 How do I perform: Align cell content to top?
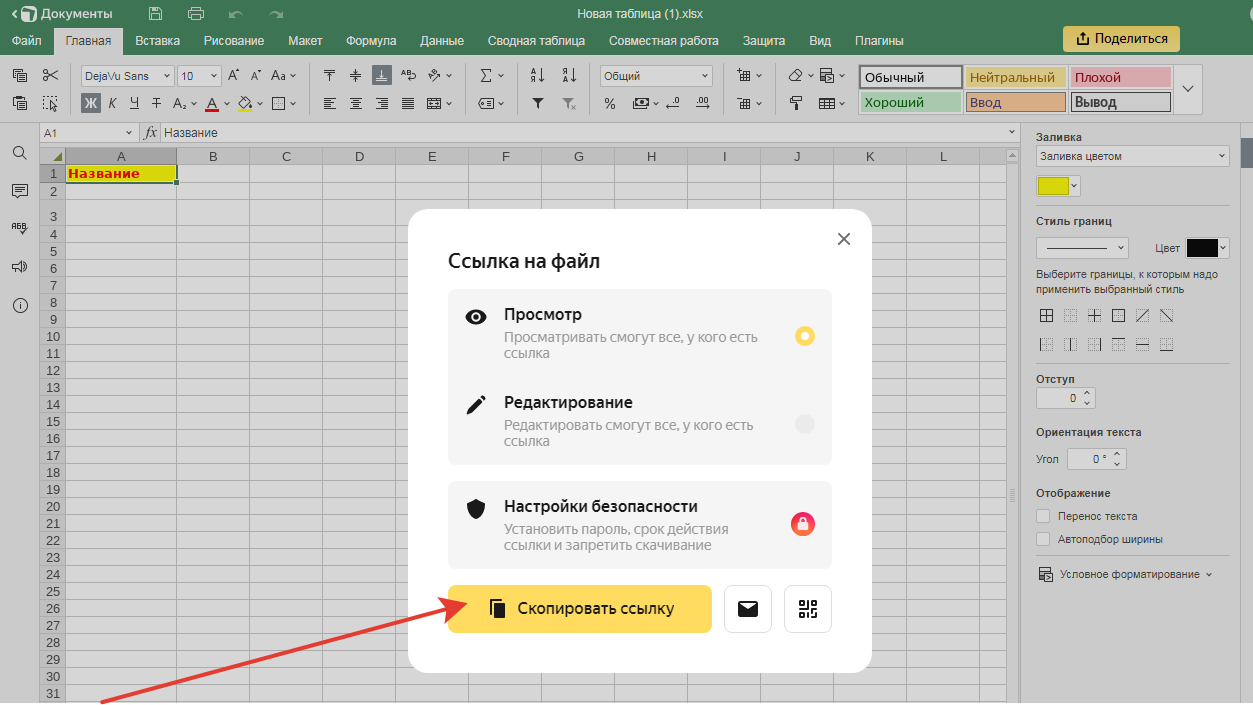[x=330, y=75]
